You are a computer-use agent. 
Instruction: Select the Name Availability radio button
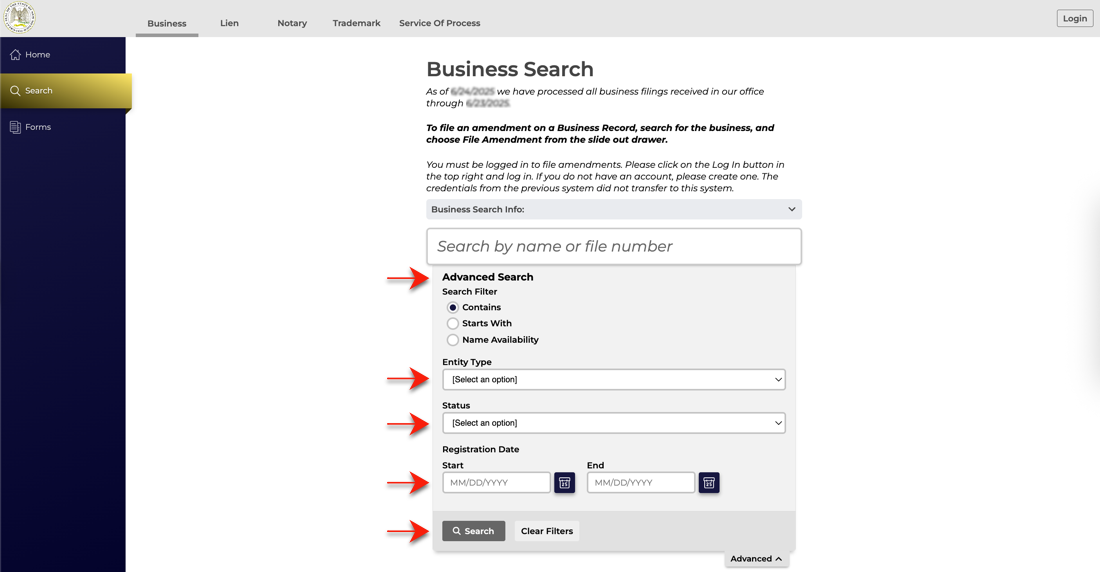point(453,340)
